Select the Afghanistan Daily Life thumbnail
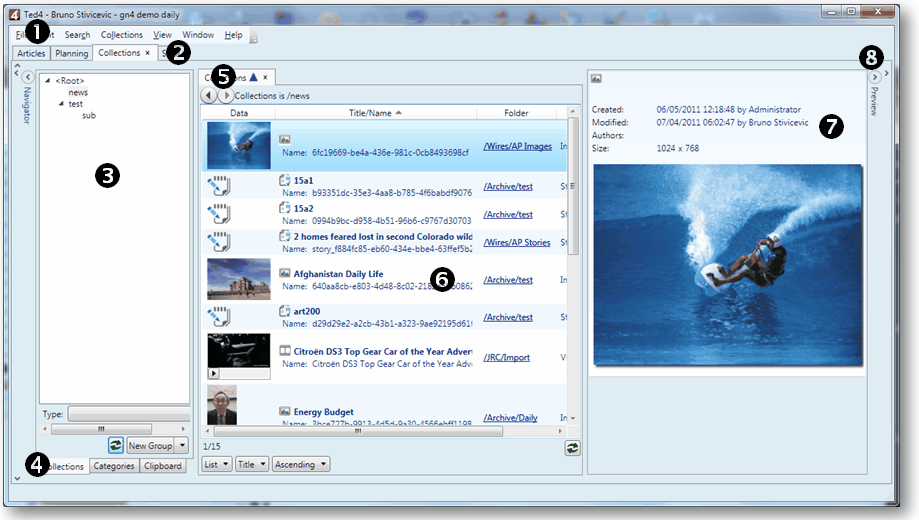Image resolution: width=919 pixels, height=520 pixels. tap(239, 279)
